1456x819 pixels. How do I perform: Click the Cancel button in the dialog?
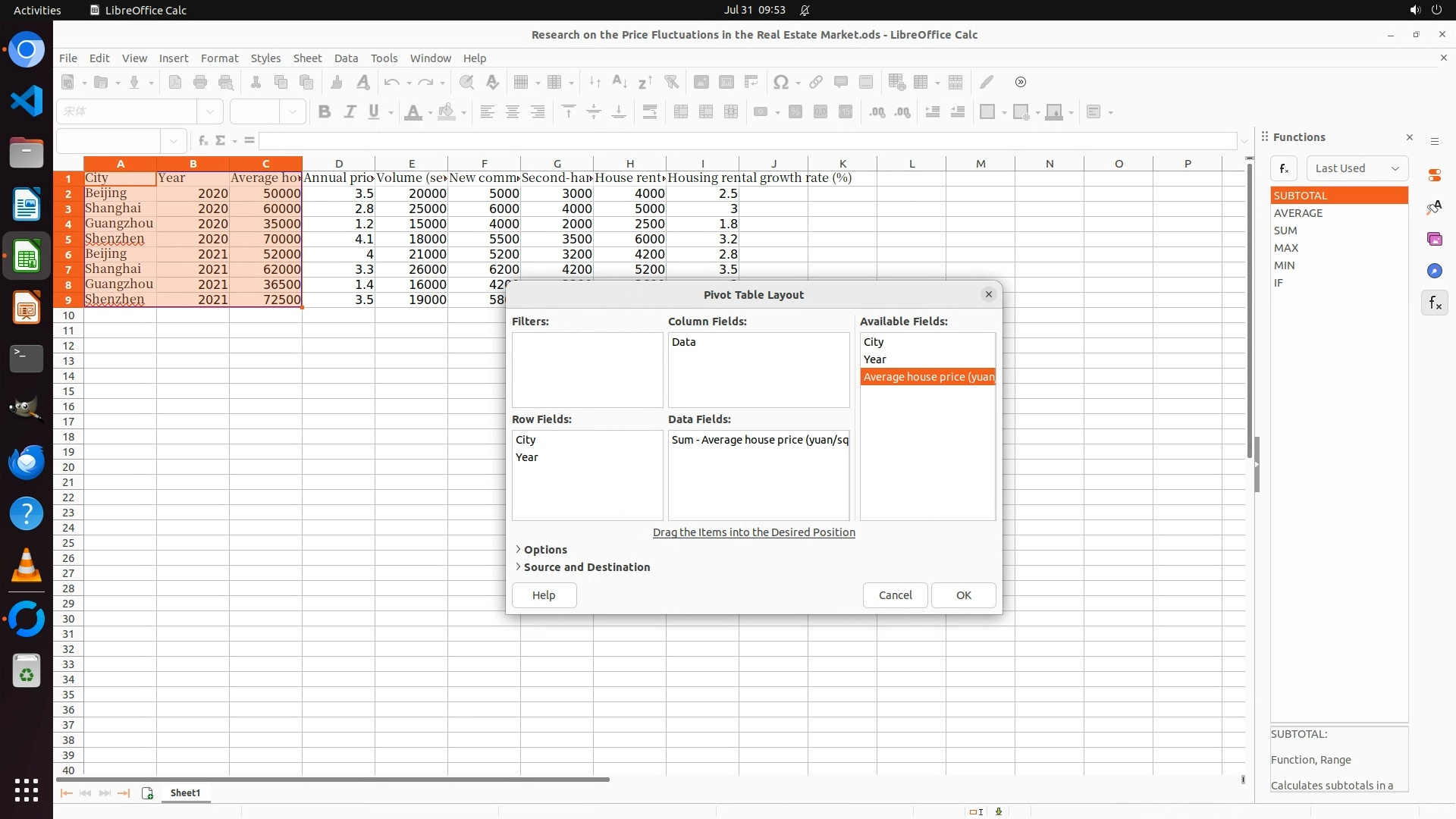coord(895,595)
